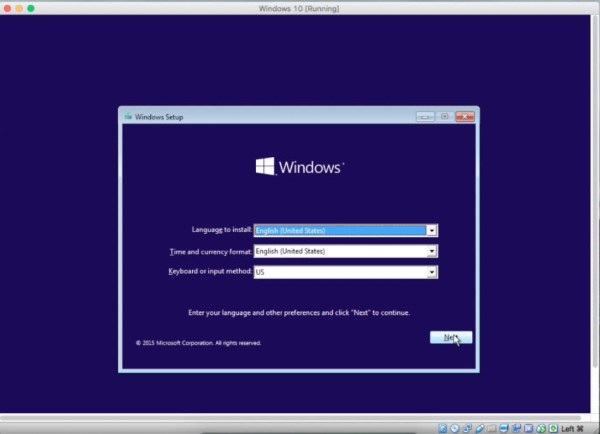Click the 'Language to install:' label
The height and width of the screenshot is (434, 600).
tap(222, 230)
